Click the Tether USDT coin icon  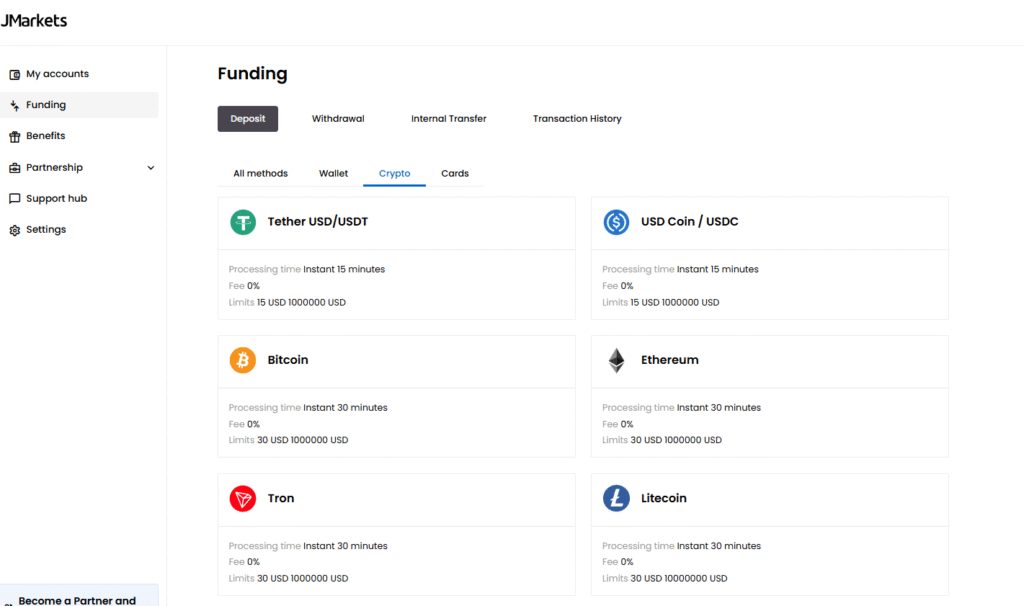pos(243,222)
